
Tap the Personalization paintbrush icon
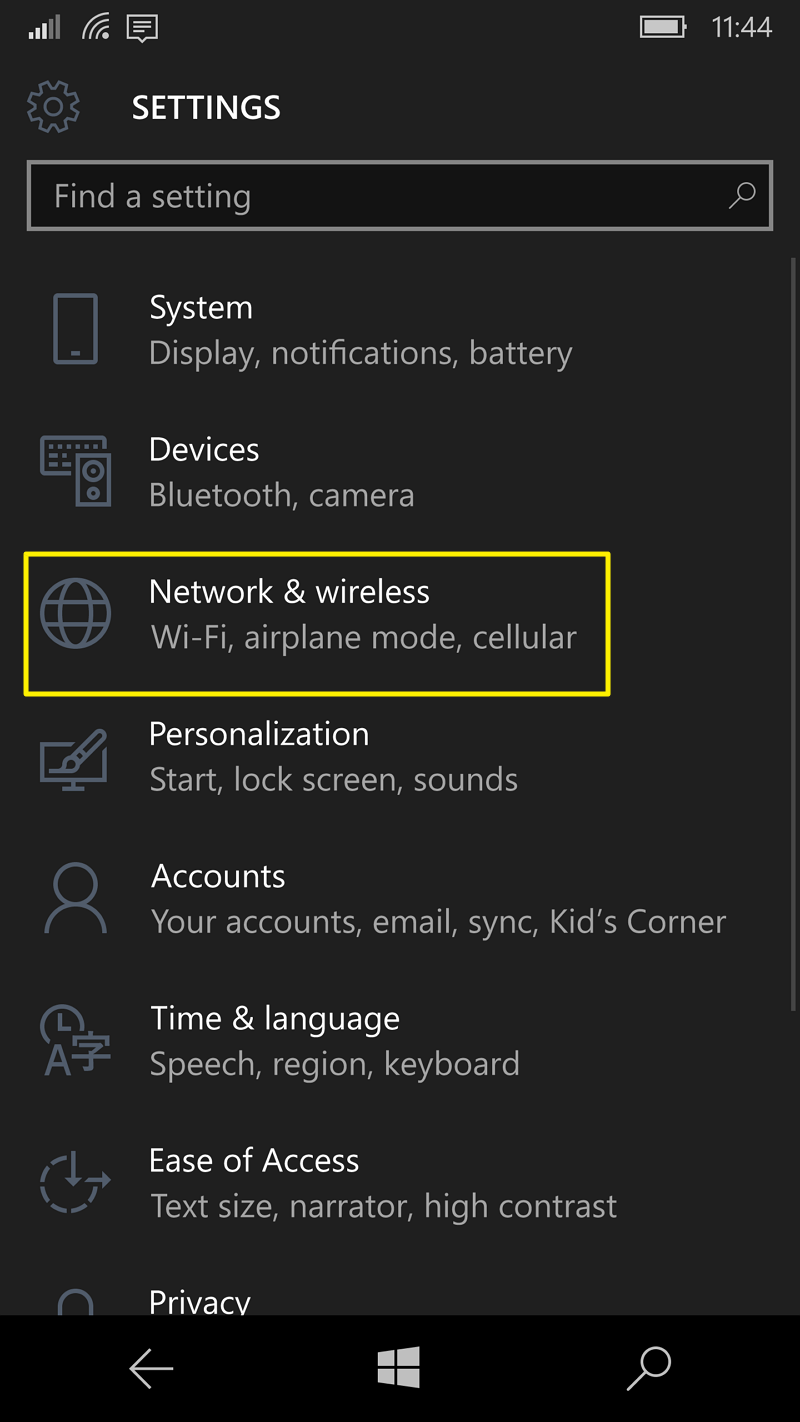pos(75,757)
